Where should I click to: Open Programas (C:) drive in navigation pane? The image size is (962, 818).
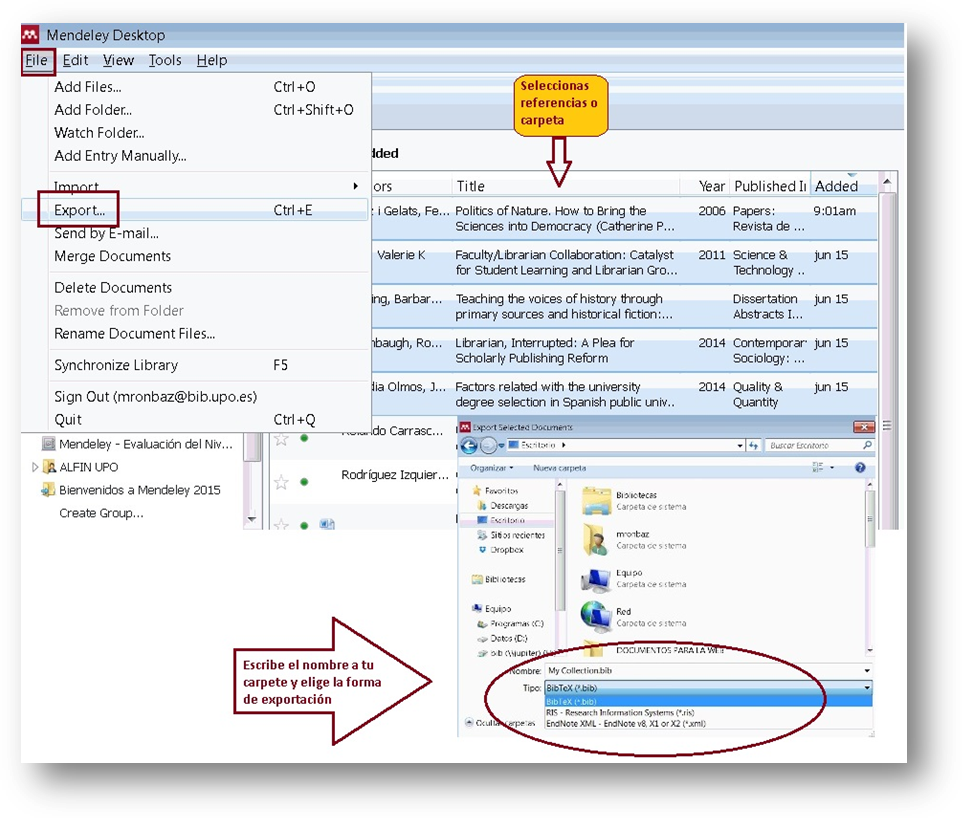517,623
